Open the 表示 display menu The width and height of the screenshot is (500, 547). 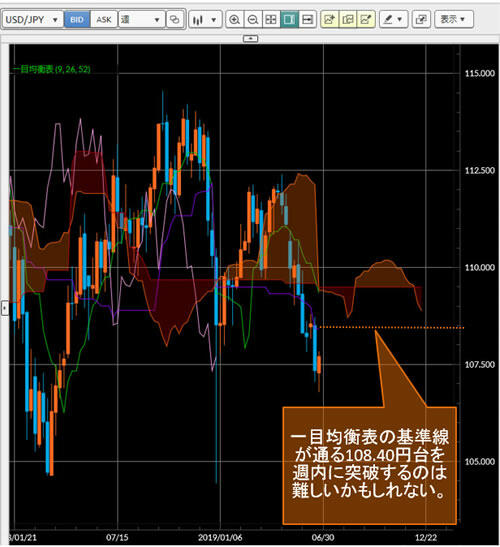click(x=454, y=20)
